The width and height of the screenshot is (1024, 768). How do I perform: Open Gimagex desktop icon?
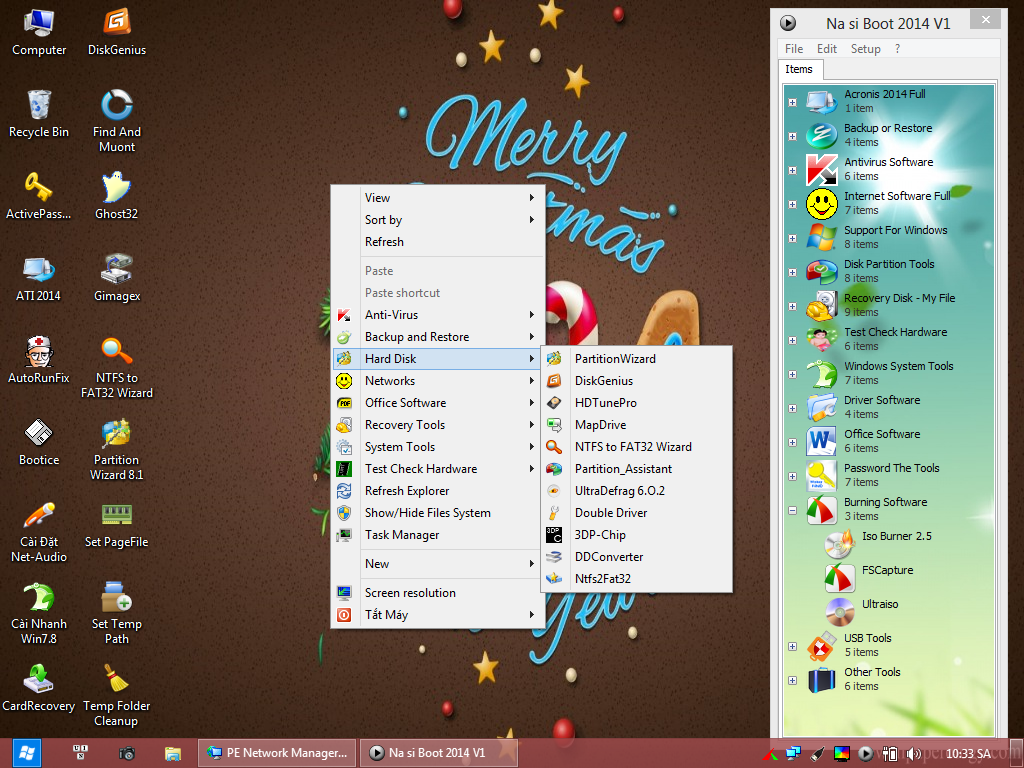click(117, 278)
